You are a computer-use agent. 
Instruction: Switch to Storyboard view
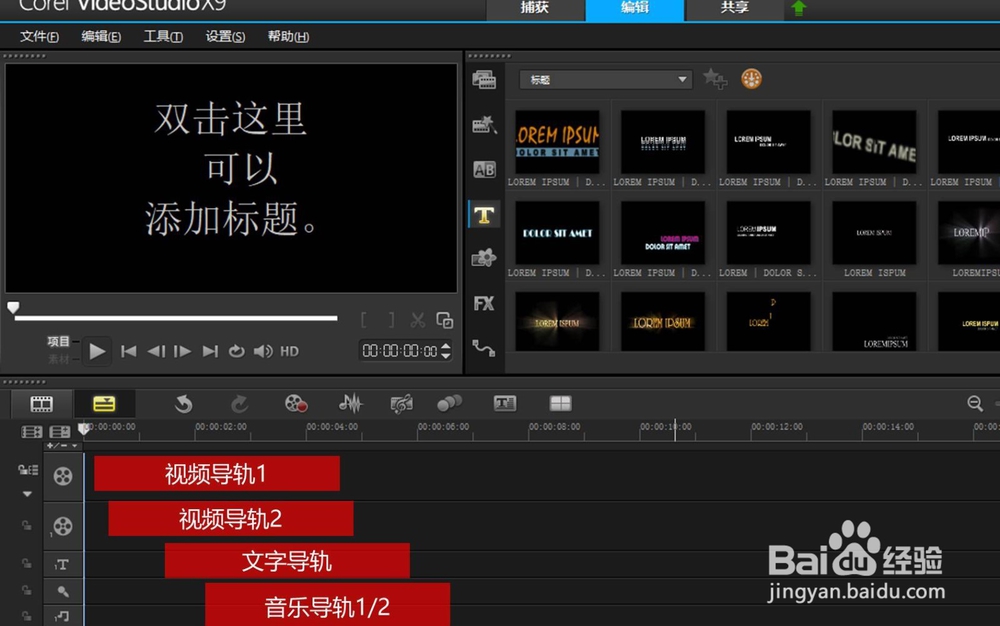pos(41,404)
